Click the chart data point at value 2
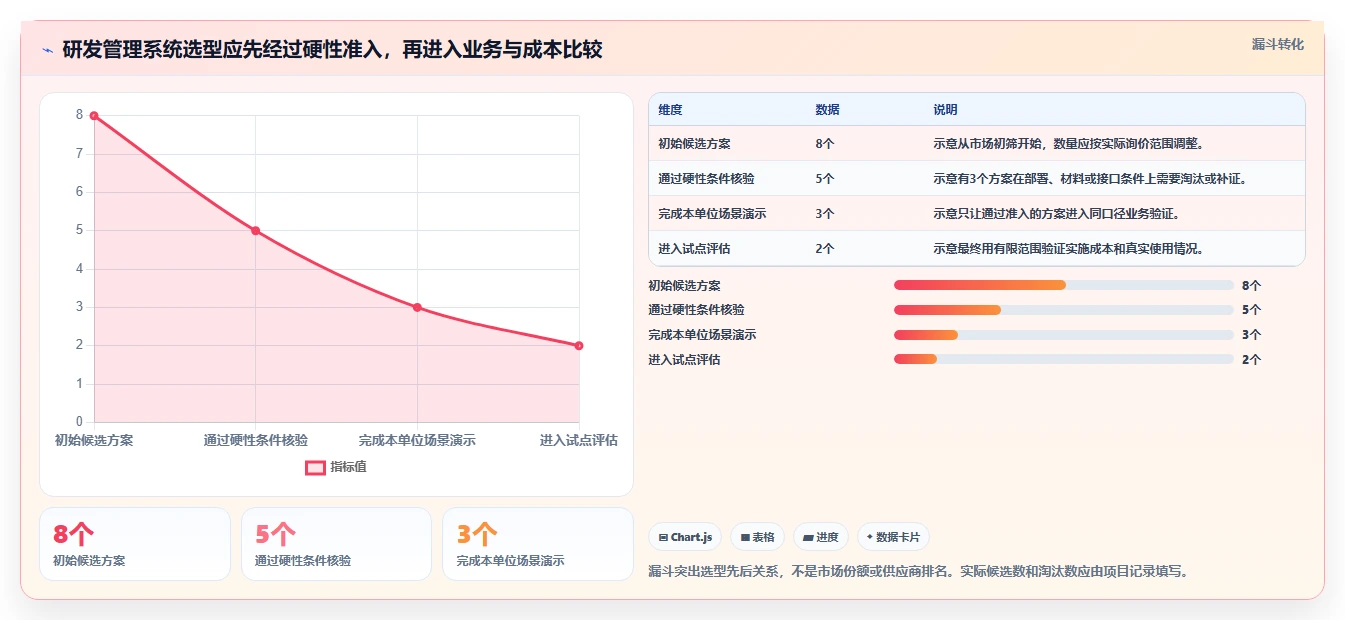 [579, 346]
